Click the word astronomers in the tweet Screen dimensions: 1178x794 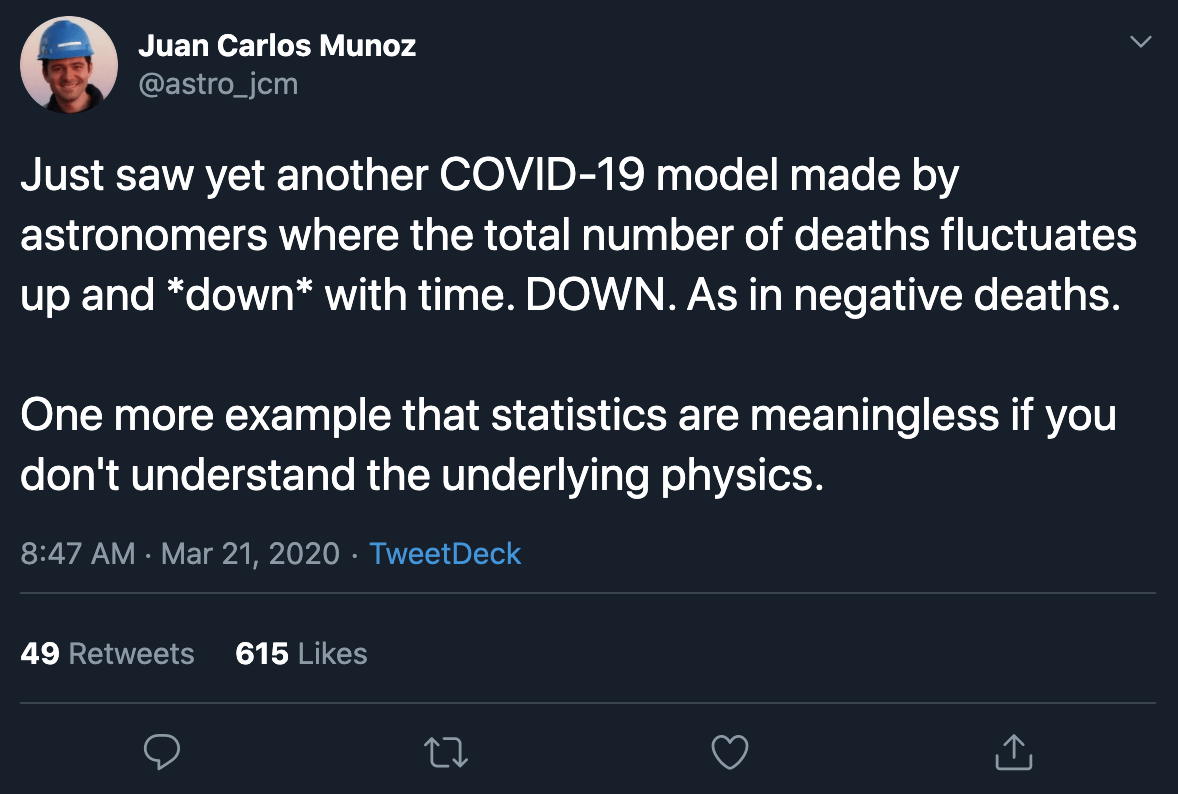tap(144, 236)
